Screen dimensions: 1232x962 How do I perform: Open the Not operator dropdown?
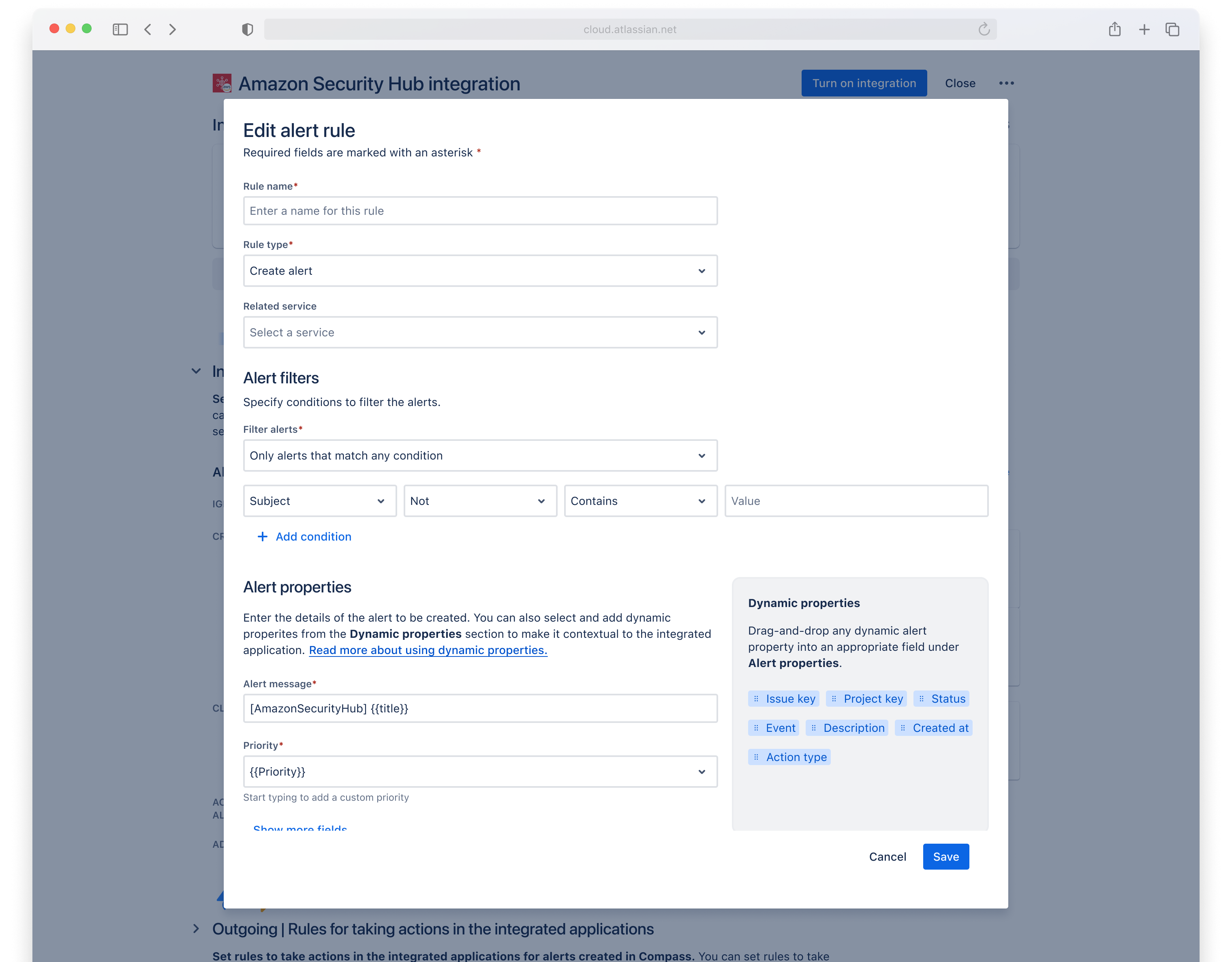pos(480,501)
